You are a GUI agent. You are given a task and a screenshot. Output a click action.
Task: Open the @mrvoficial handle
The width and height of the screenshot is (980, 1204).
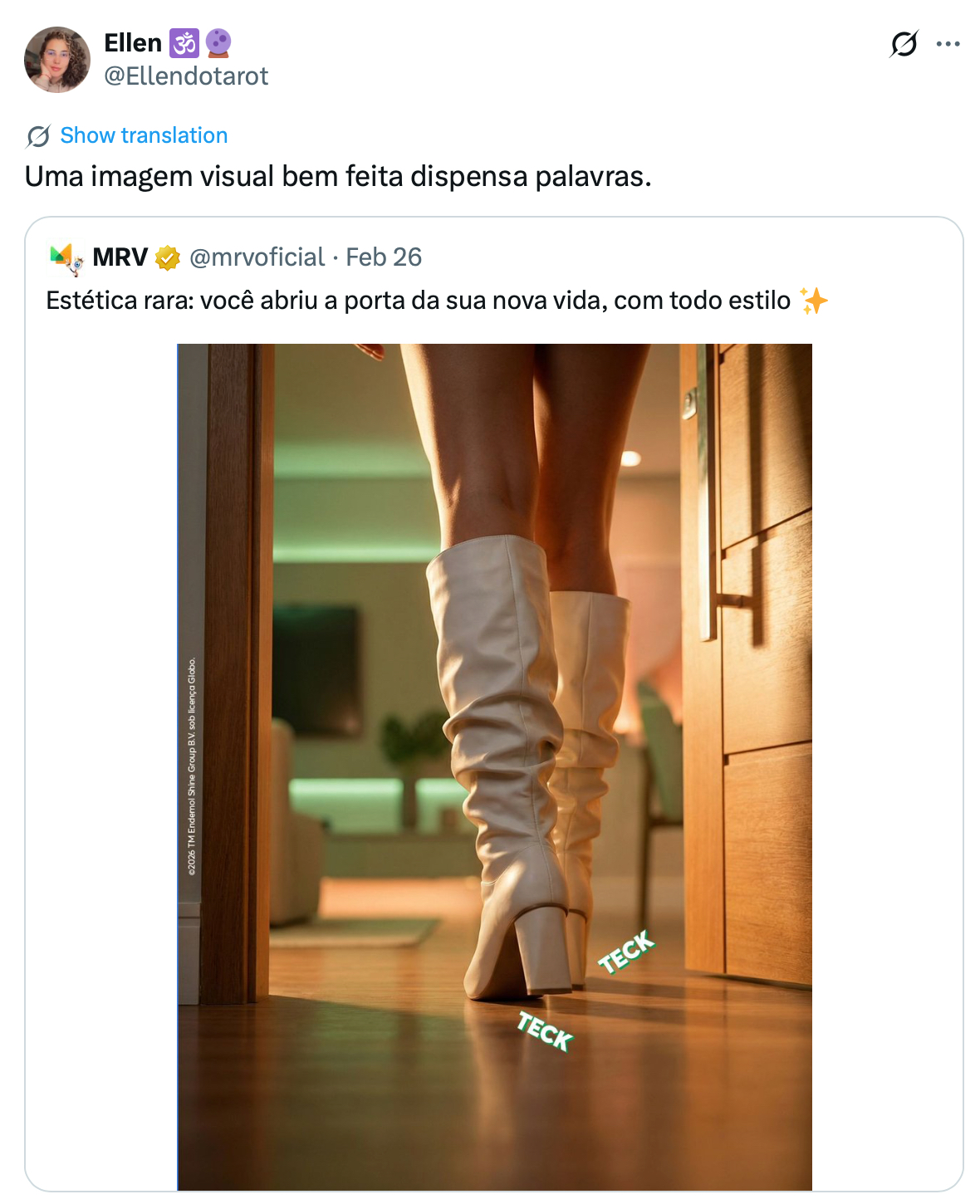pyautogui.click(x=257, y=257)
